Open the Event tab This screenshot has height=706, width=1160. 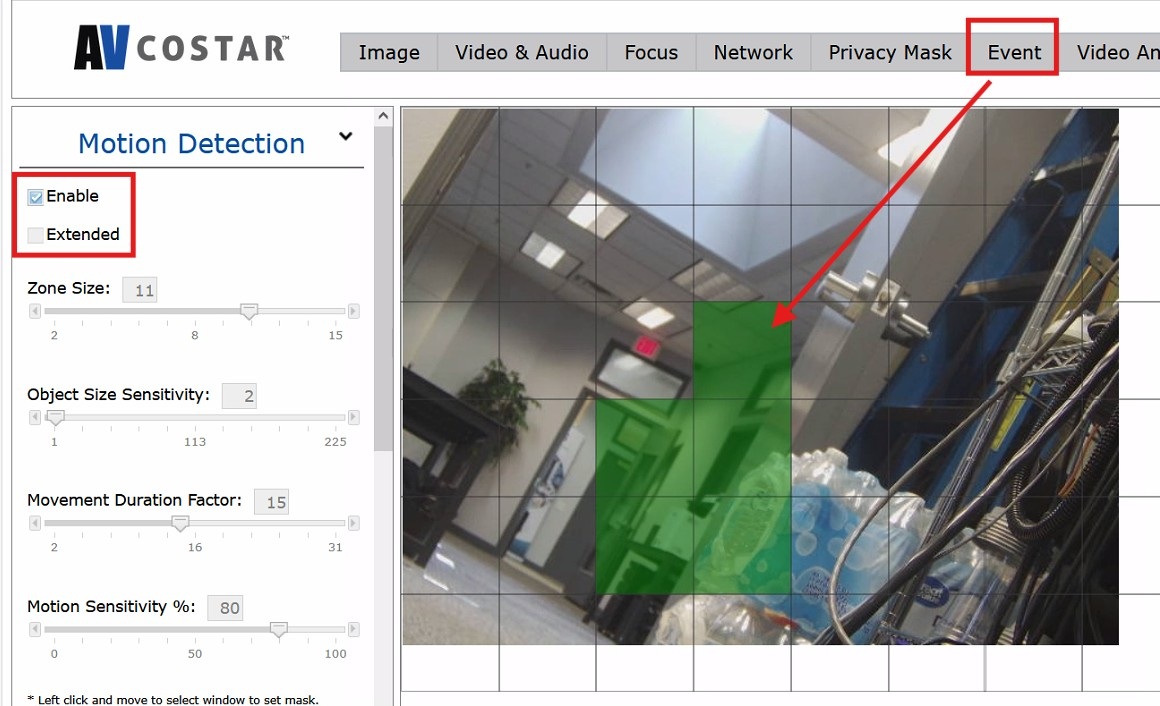pyautogui.click(x=1014, y=52)
